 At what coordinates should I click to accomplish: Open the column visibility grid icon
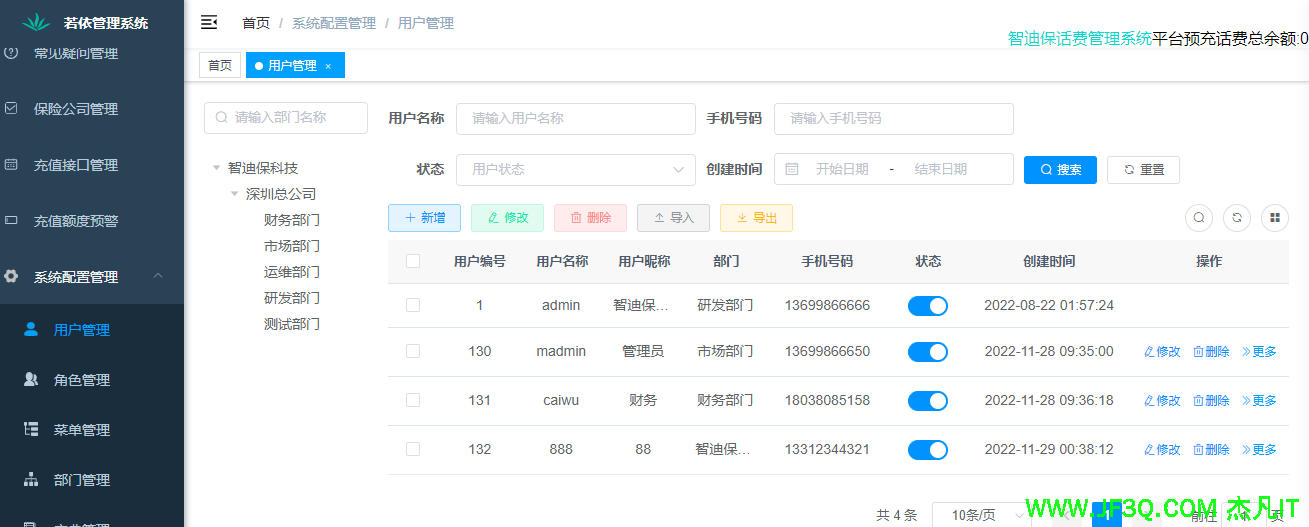tap(1275, 218)
